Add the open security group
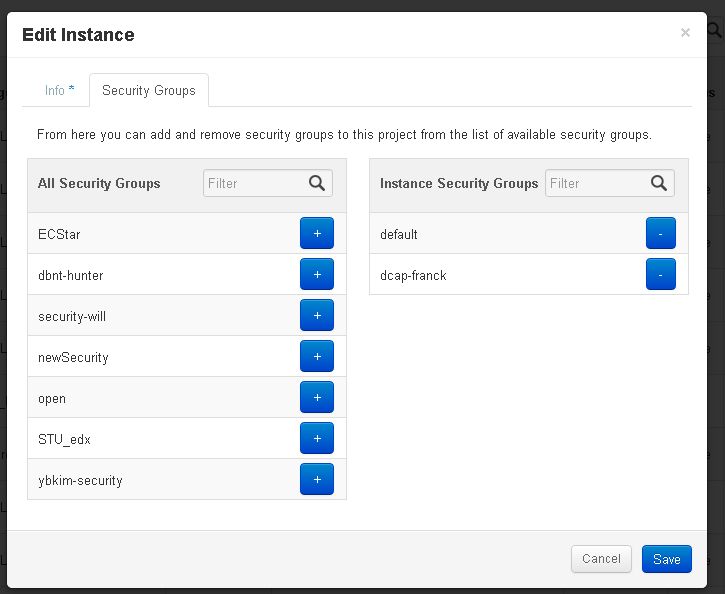 [317, 397]
